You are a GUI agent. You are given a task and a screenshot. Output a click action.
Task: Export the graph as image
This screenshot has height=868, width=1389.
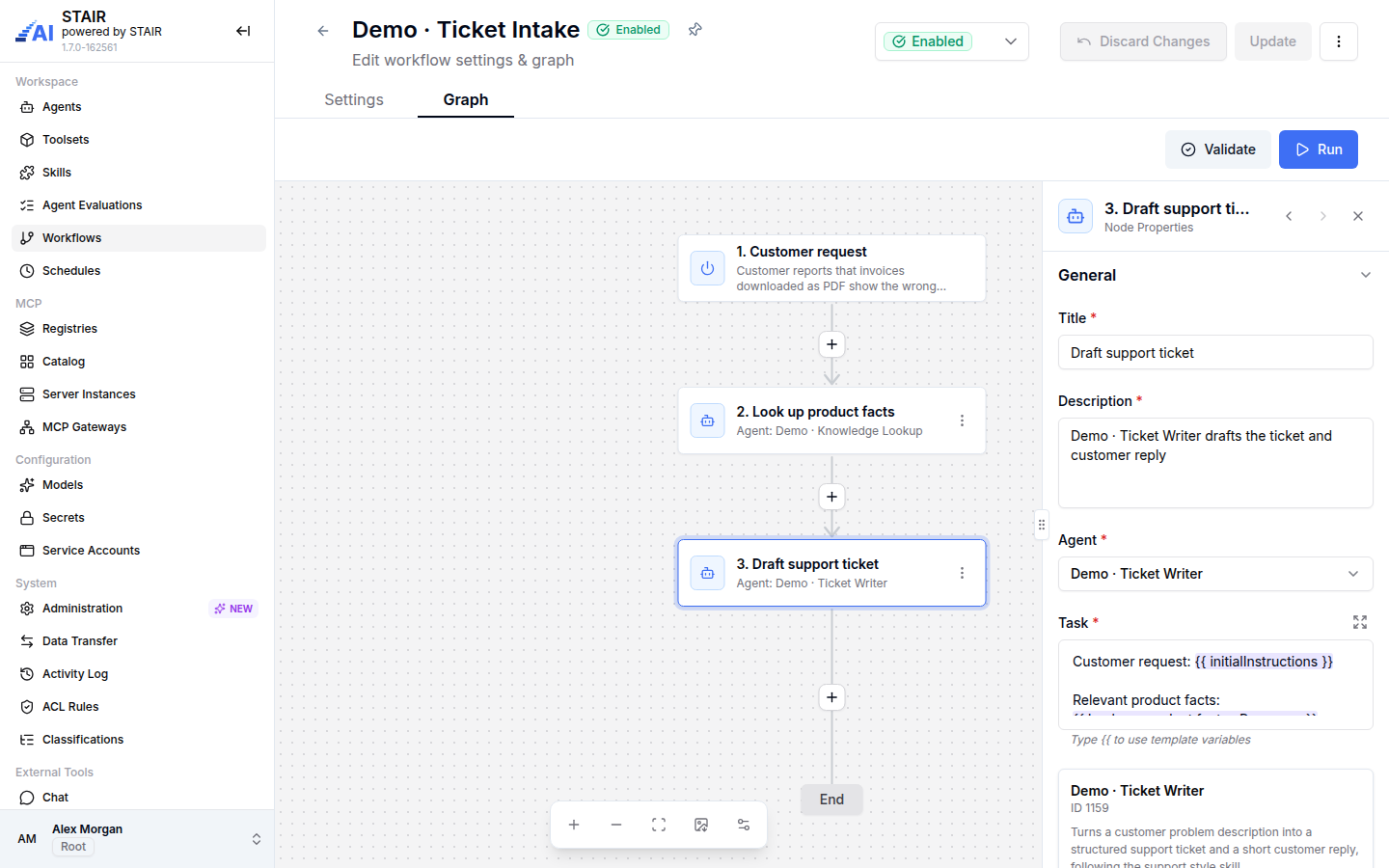701,825
